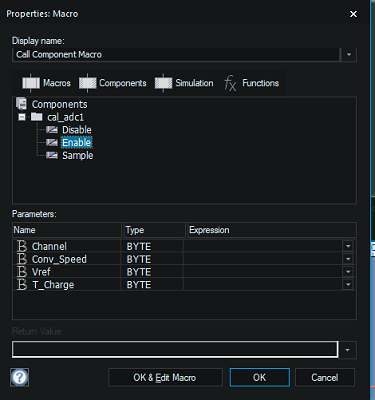Image resolution: width=375 pixels, height=400 pixels.
Task: Open the Conv_Speed expression dropdown
Action: 348,259
